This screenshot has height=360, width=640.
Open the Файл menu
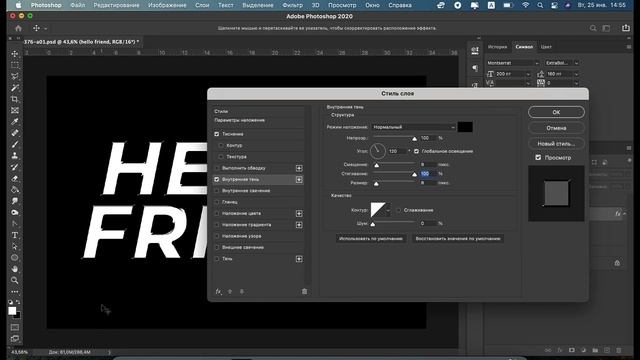(x=78, y=5)
